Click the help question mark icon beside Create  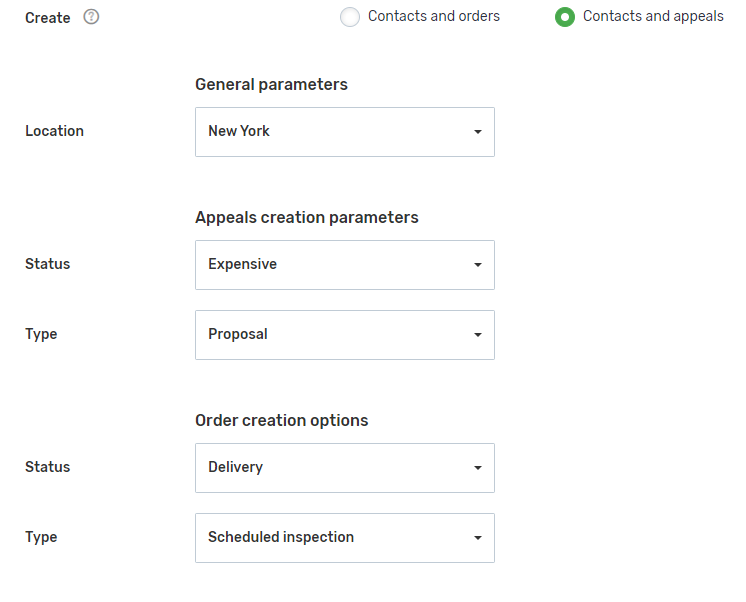[91, 17]
